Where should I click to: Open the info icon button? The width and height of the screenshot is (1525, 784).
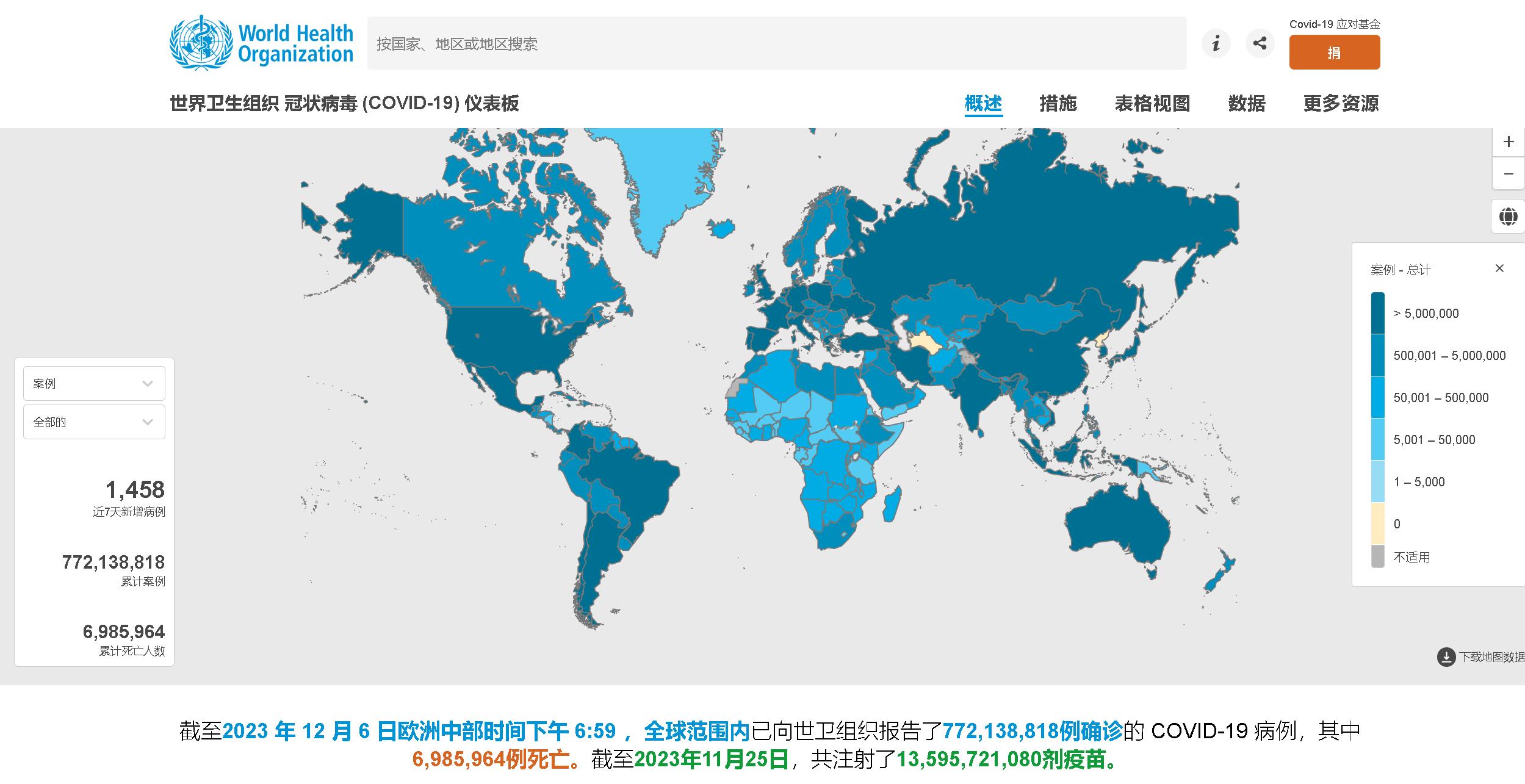pyautogui.click(x=1216, y=43)
